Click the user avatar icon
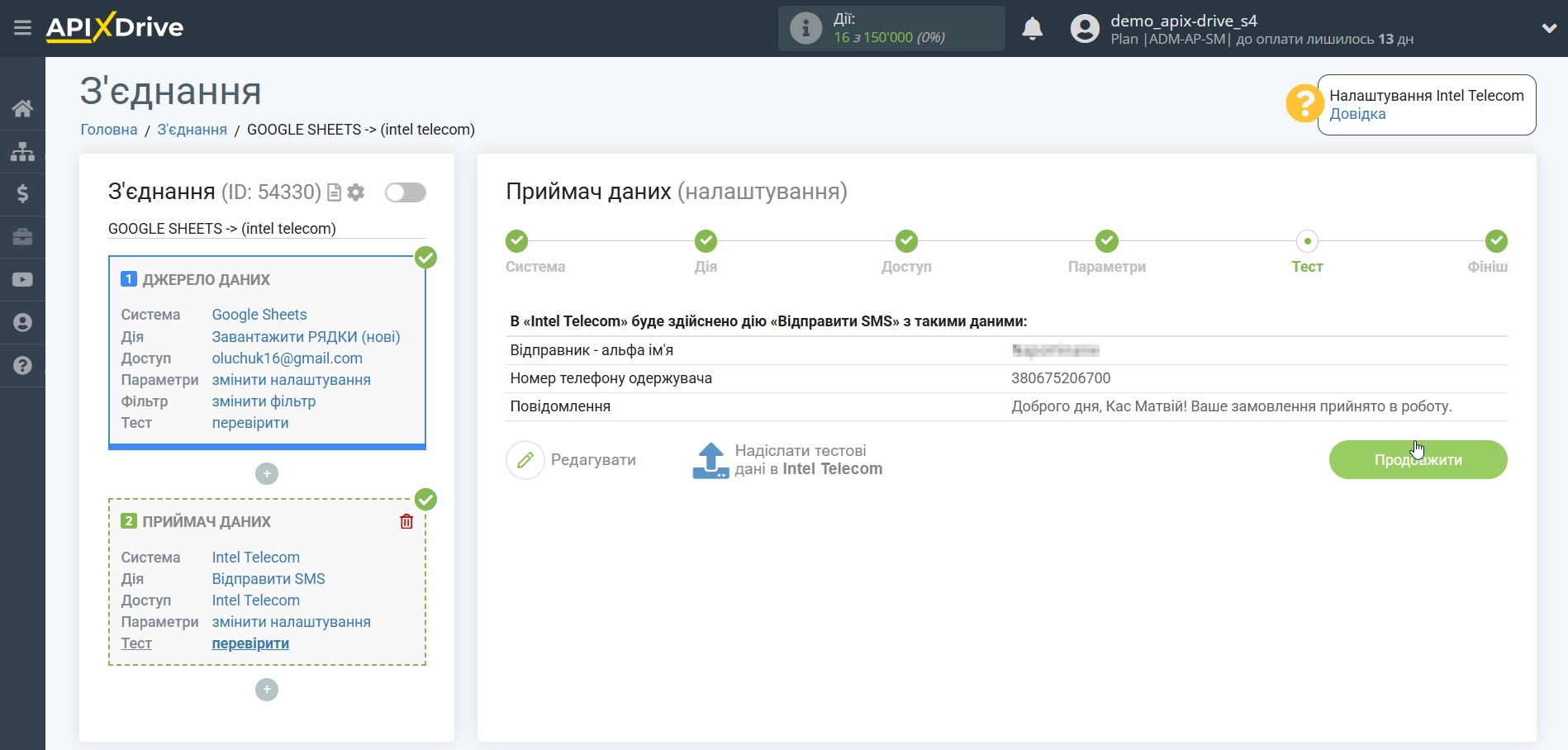Screen dimensions: 1568x750 tap(1085, 29)
